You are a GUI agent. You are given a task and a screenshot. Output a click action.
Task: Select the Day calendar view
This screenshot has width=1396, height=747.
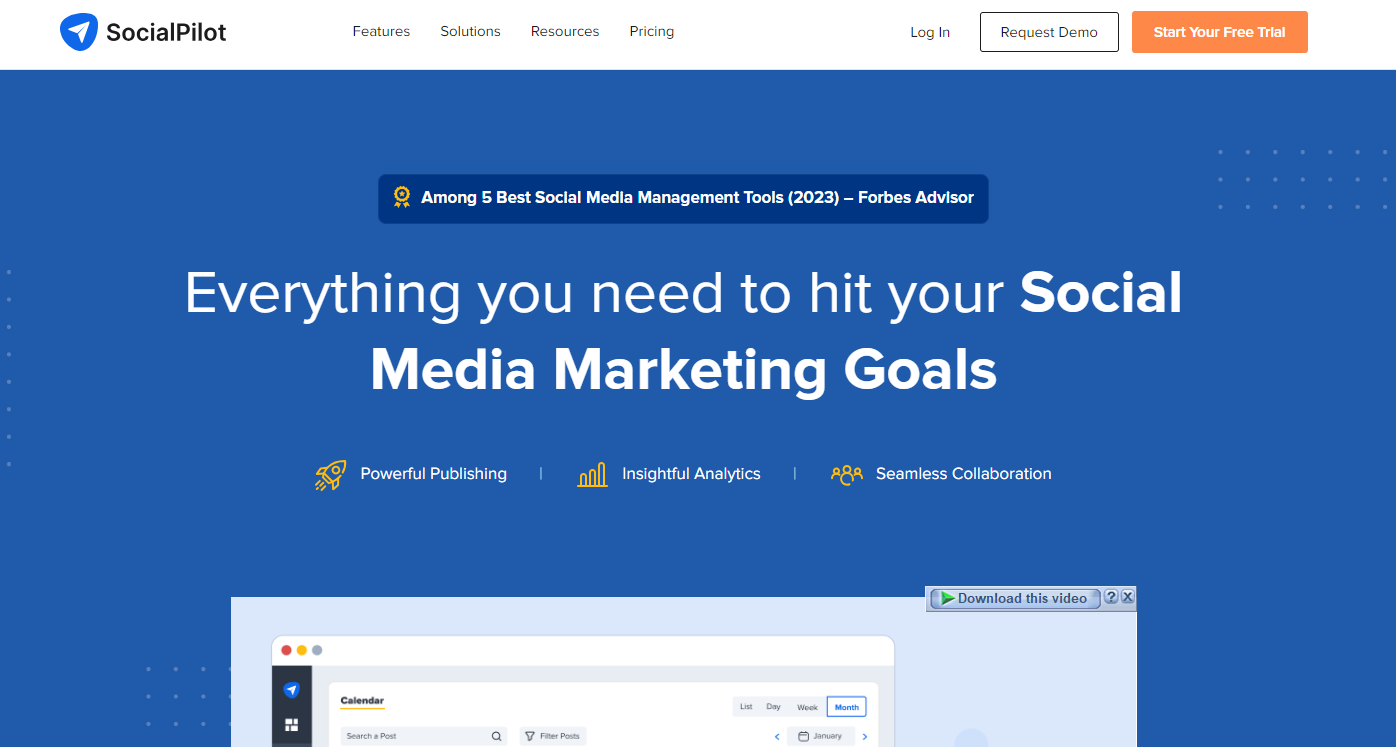(773, 706)
